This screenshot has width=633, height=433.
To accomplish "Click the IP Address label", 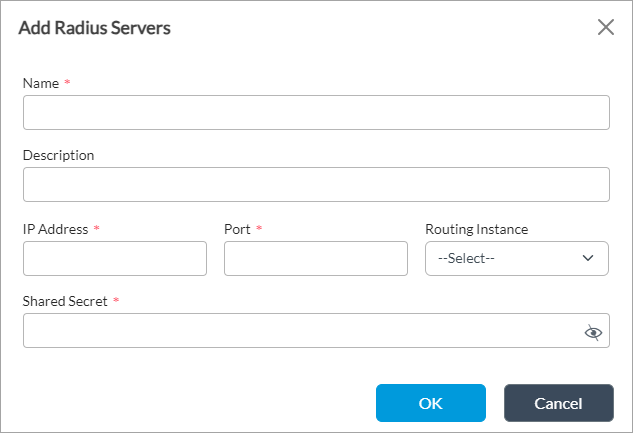I will (55, 229).
